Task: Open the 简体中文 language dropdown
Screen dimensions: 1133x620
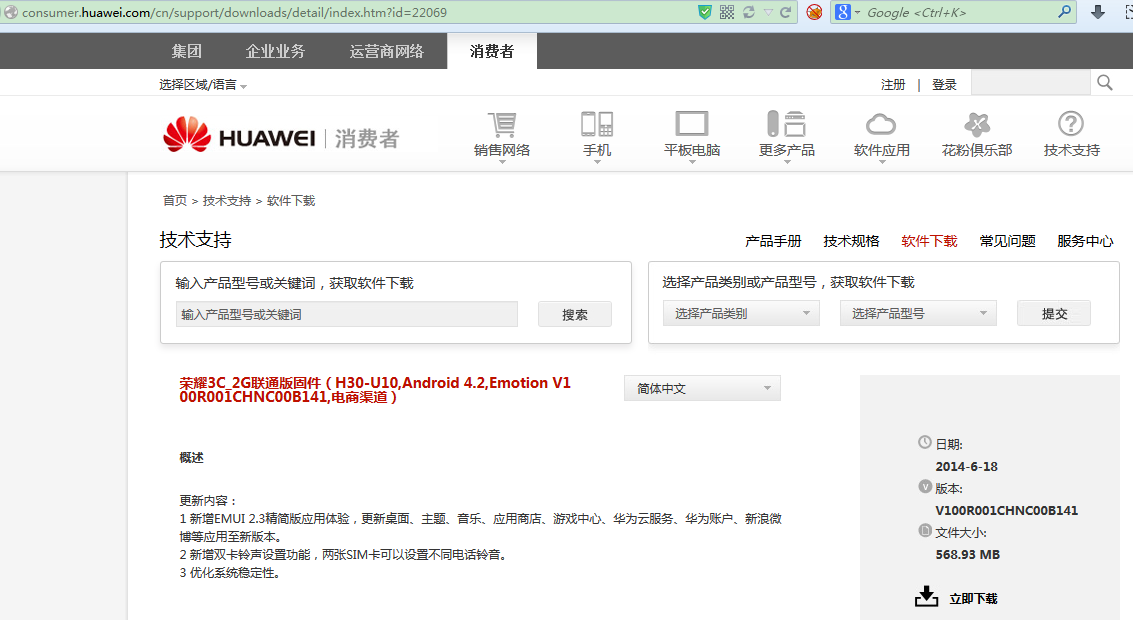Action: pyautogui.click(x=702, y=388)
